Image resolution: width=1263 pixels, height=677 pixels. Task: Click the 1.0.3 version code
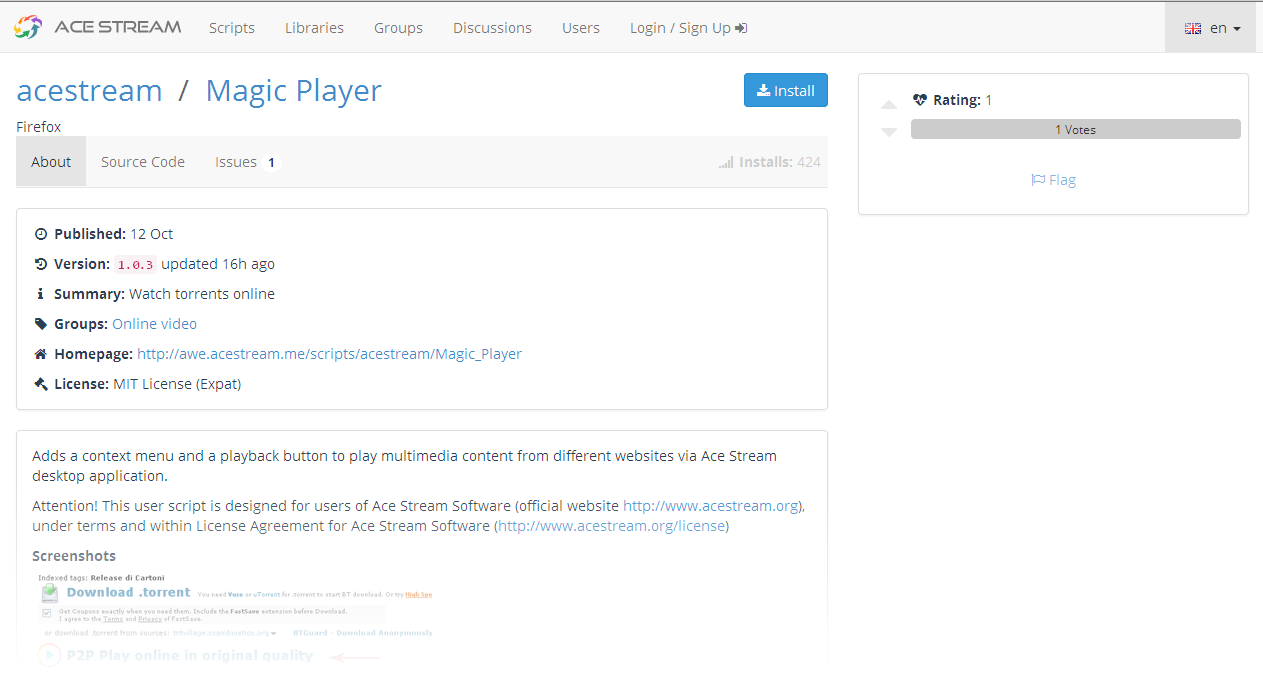(x=135, y=265)
